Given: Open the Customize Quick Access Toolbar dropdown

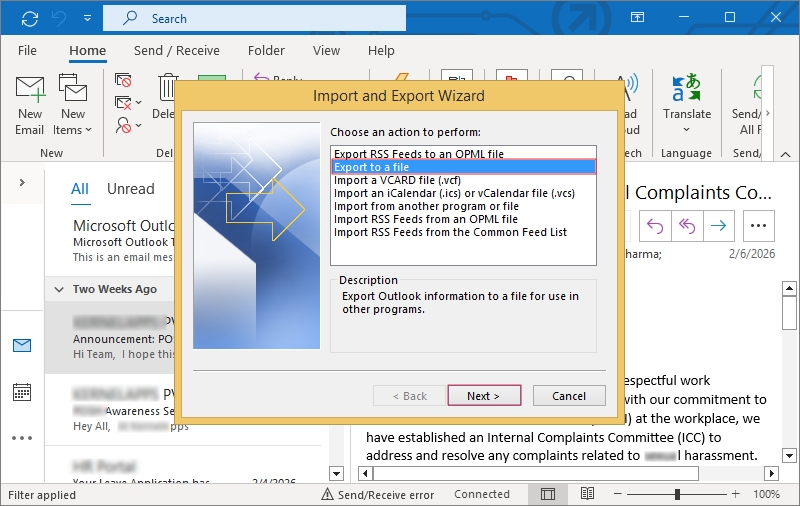Looking at the screenshot, I should (88, 18).
